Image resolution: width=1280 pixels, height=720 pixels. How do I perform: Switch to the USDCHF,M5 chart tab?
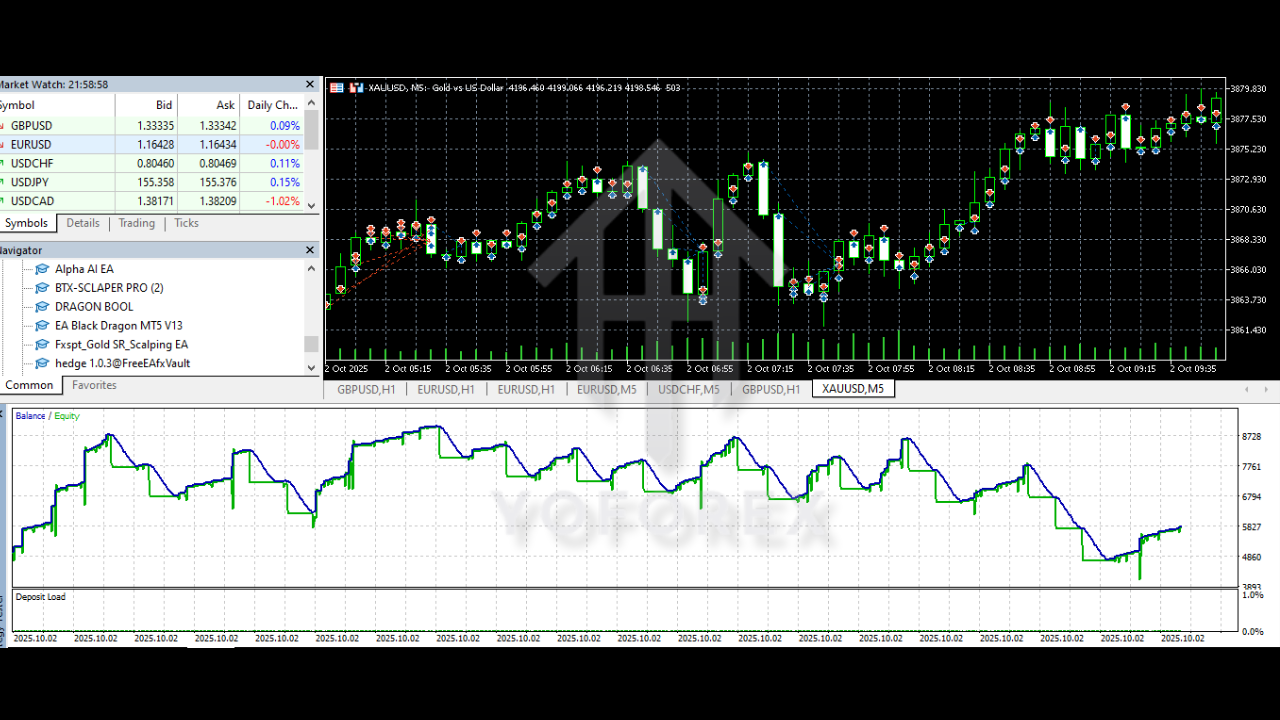pos(688,389)
